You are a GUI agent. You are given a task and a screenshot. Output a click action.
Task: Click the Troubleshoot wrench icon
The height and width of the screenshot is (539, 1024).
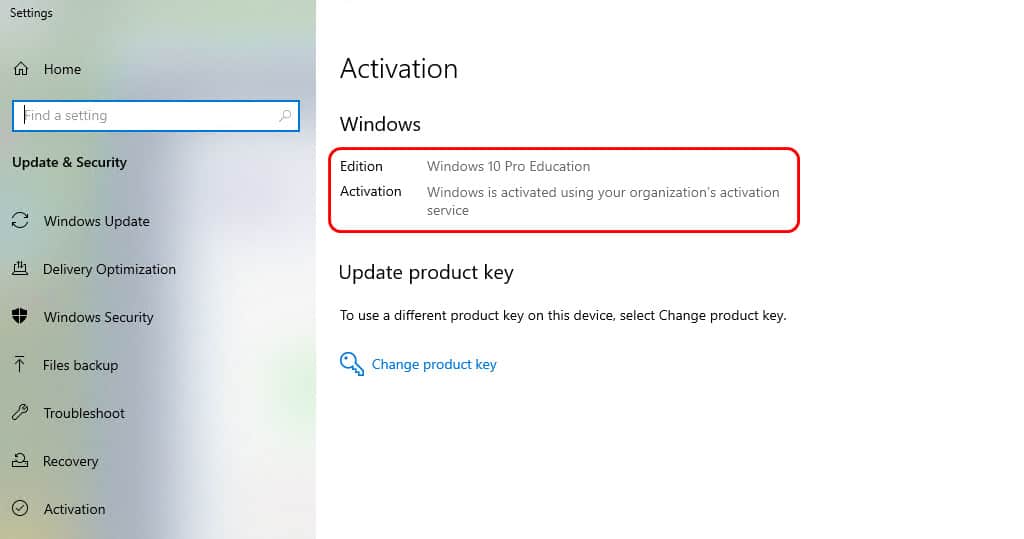coord(20,412)
